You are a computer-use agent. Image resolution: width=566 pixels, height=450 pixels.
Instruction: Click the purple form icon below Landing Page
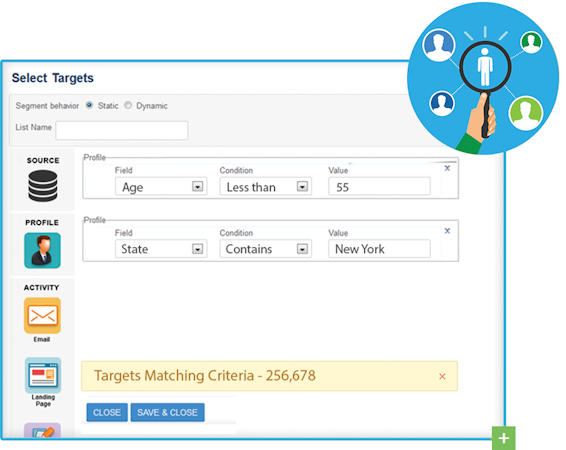click(x=42, y=431)
